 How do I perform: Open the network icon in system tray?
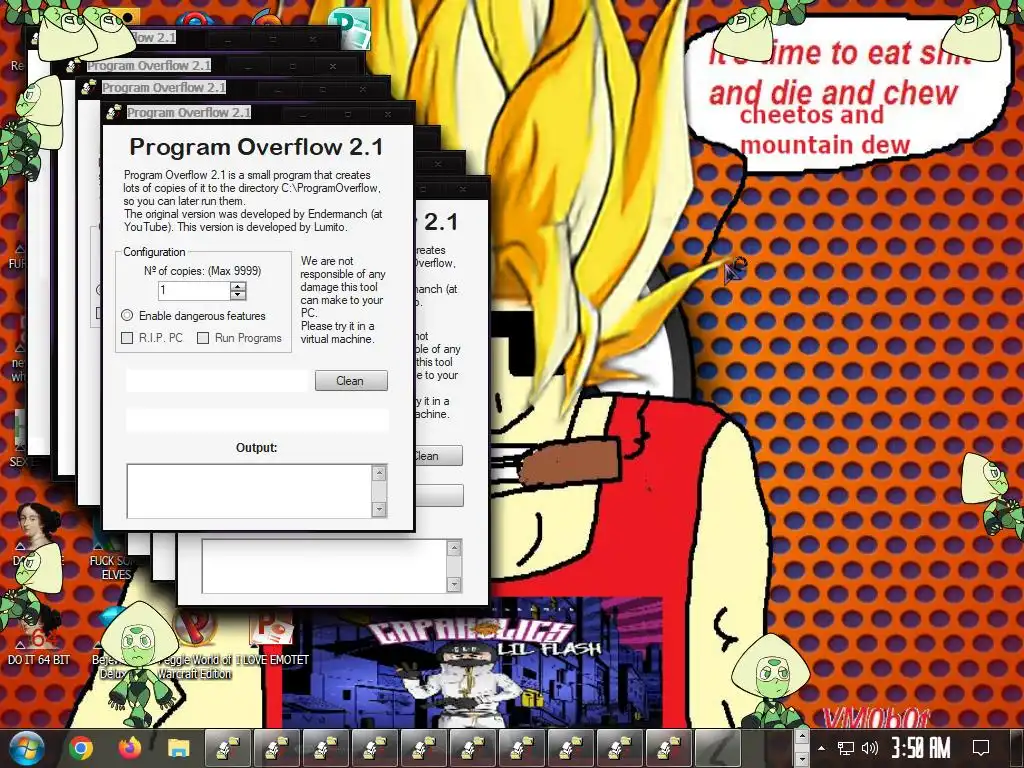click(x=846, y=748)
